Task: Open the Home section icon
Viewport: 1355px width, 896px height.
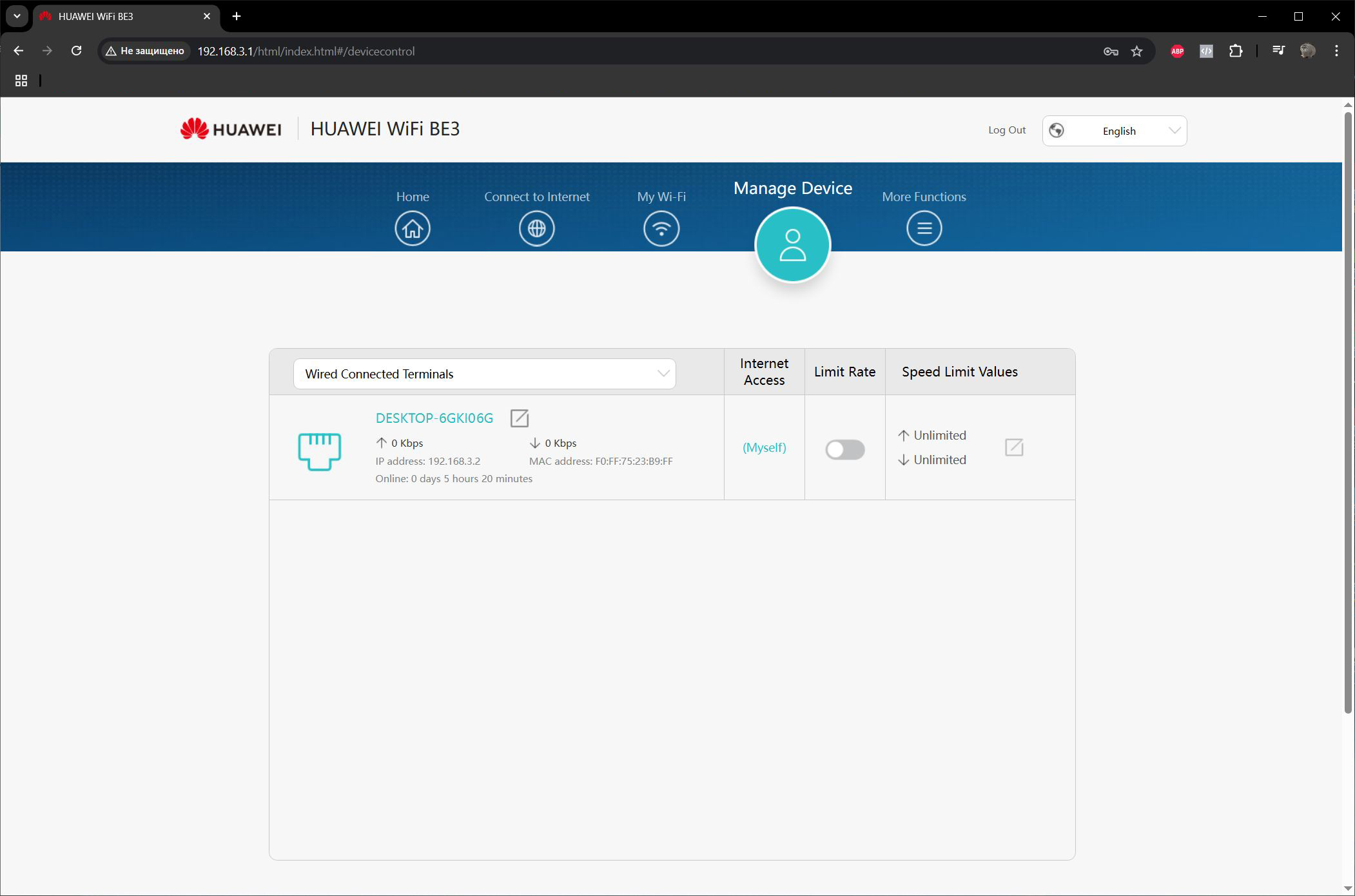Action: click(x=413, y=228)
